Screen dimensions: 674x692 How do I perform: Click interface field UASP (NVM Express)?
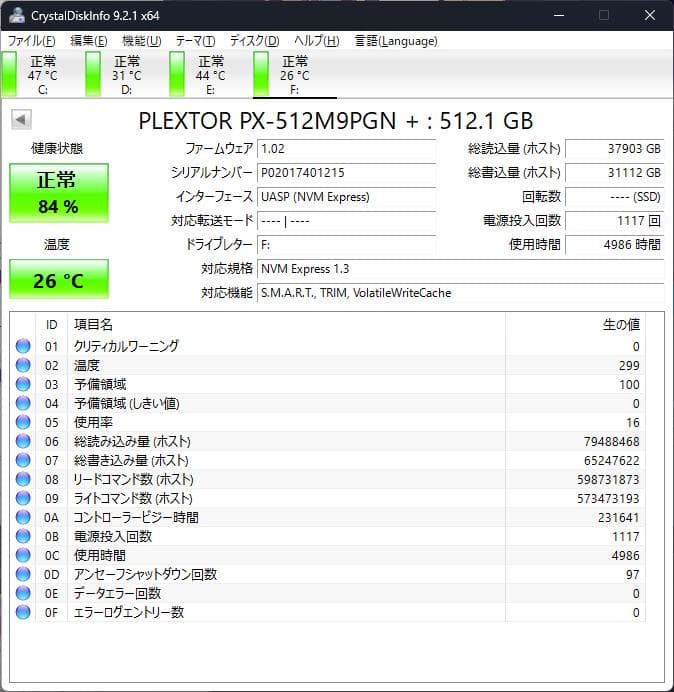[347, 197]
